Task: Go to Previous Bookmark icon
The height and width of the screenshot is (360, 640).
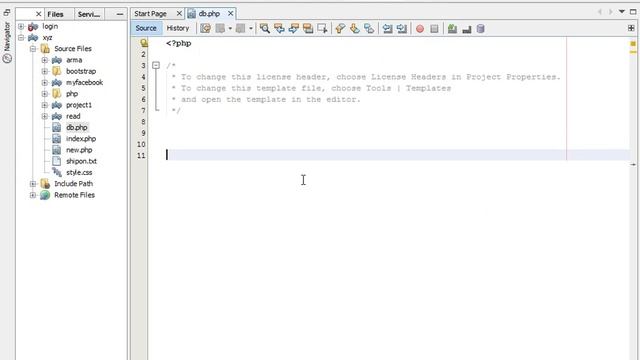Action: coord(340,29)
